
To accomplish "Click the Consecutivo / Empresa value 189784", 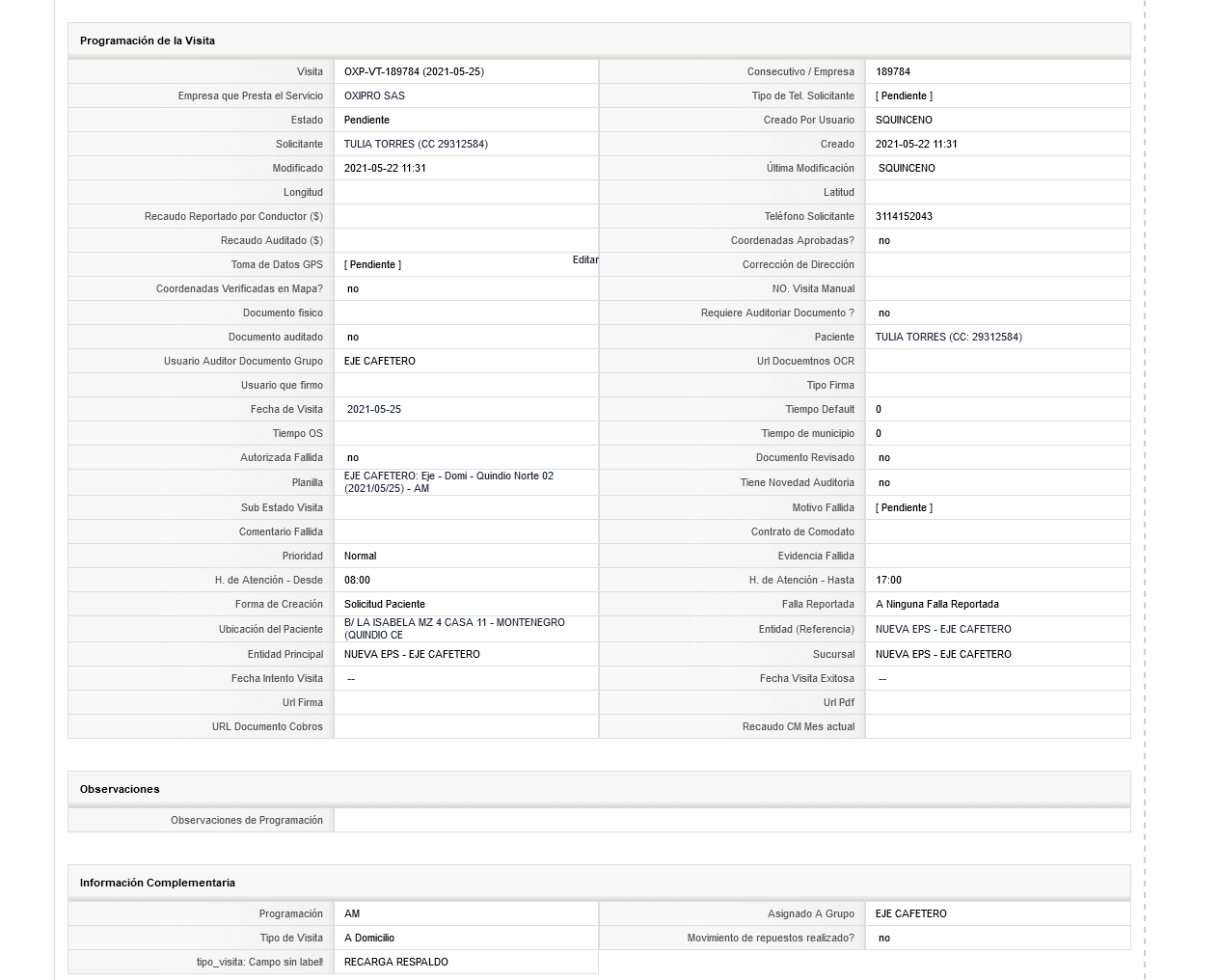I will [x=893, y=71].
